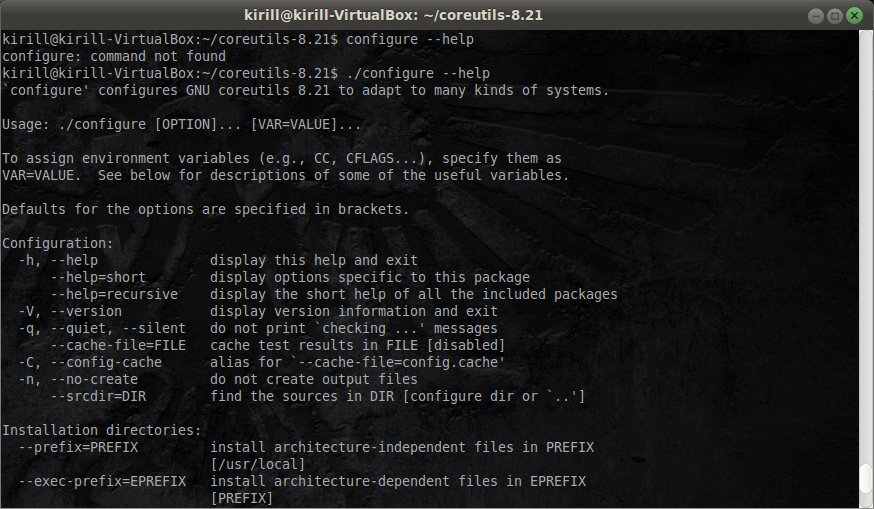This screenshot has width=874, height=509.
Task: Click the 'Usage: ./configure [OPTION]...' line
Action: point(182,124)
